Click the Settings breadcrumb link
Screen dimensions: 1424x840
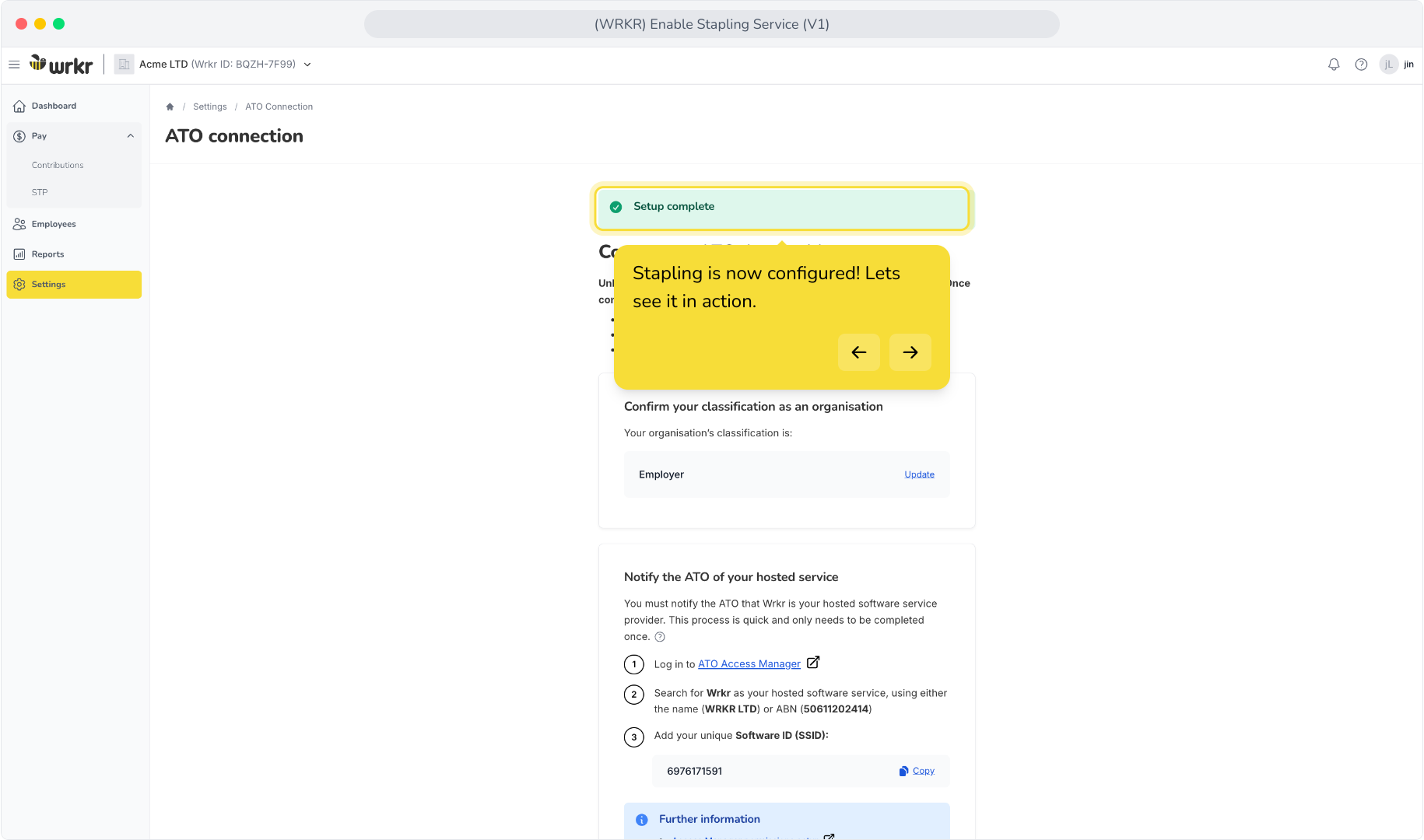point(210,107)
